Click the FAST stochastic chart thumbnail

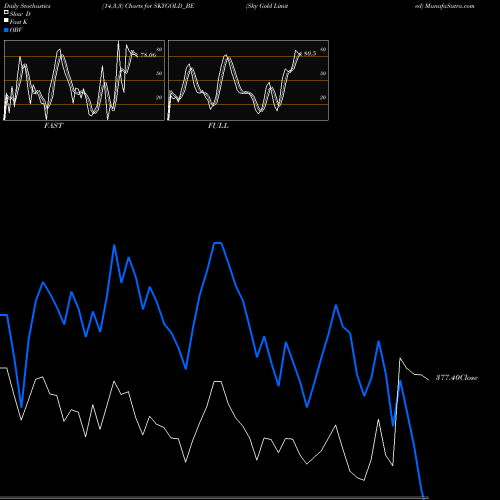point(84,80)
